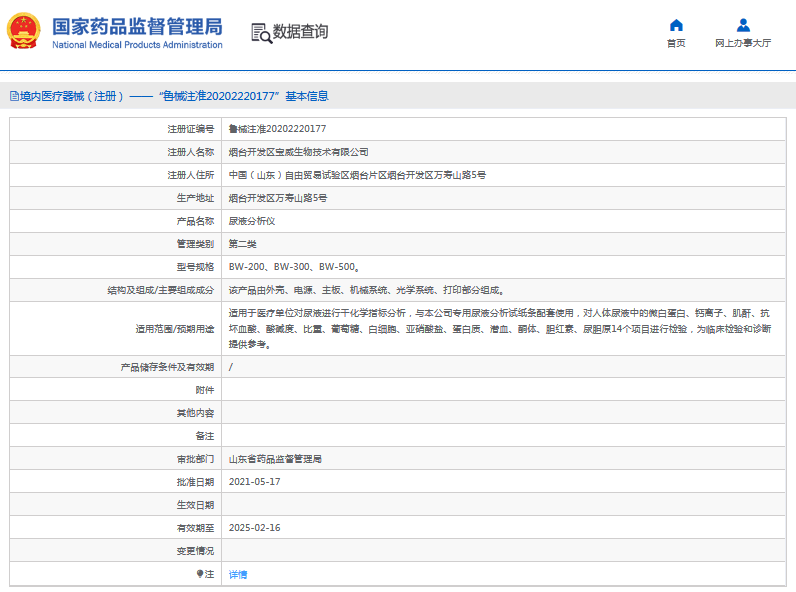
Task: Click the slash value for storage conditions
Action: tap(231, 367)
